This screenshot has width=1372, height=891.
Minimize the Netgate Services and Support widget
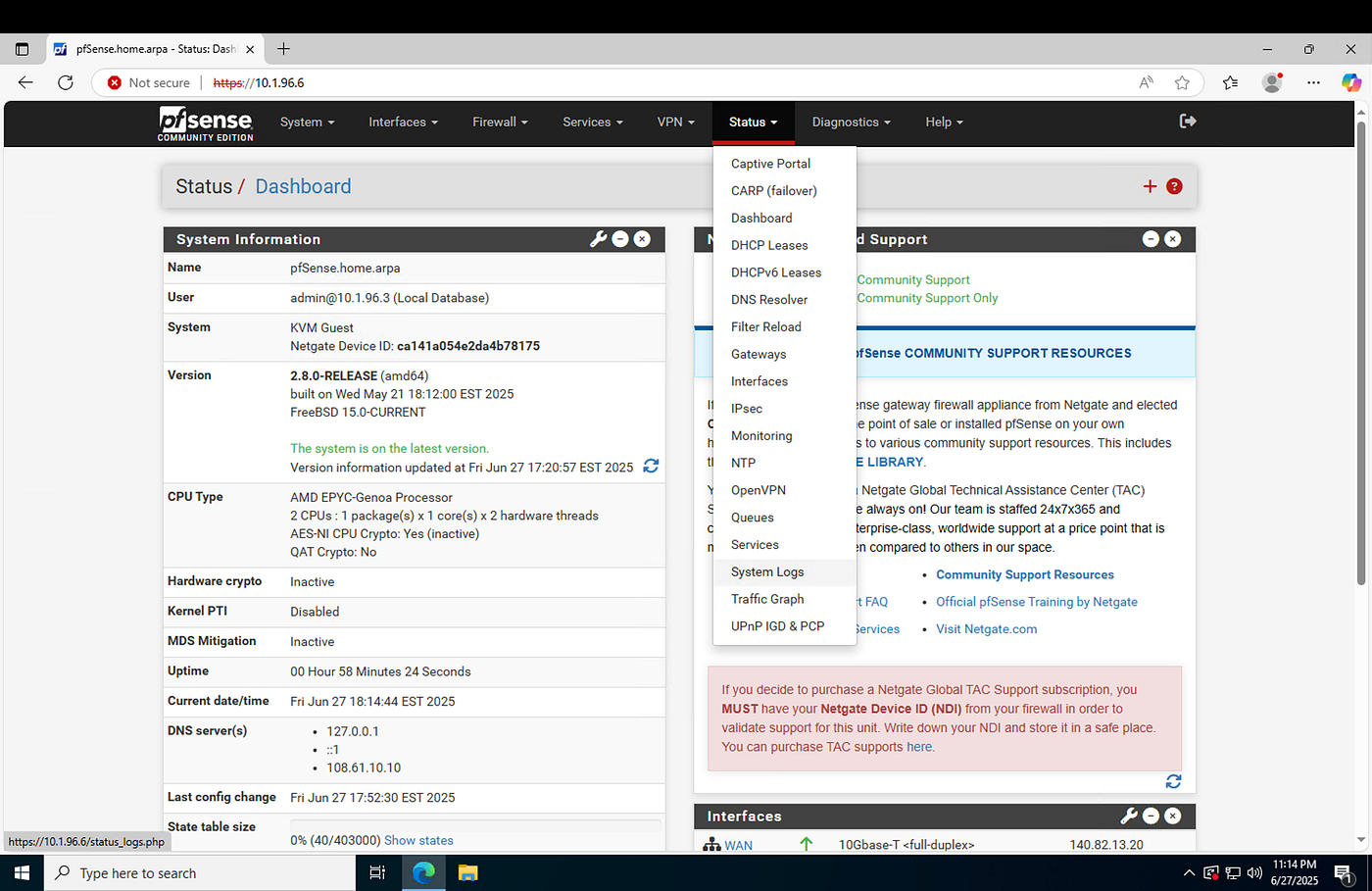click(1151, 239)
